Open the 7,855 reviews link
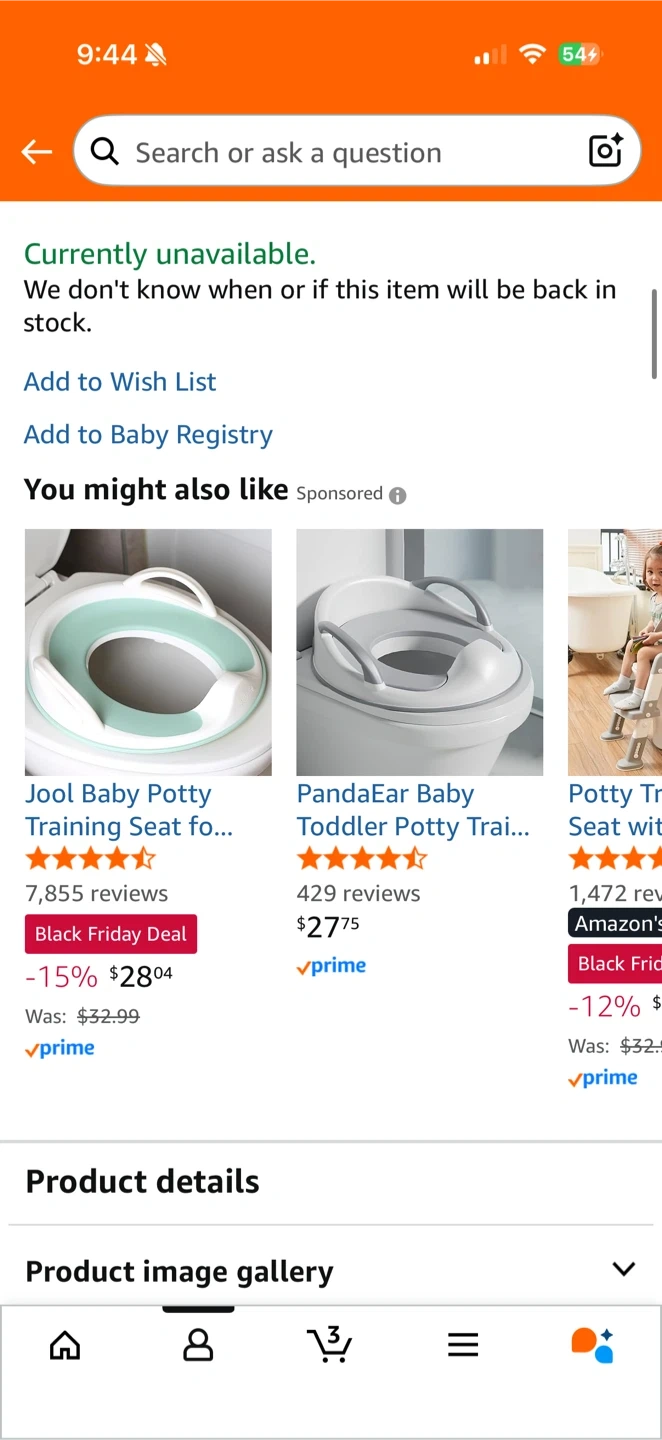The width and height of the screenshot is (662, 1440). click(97, 893)
